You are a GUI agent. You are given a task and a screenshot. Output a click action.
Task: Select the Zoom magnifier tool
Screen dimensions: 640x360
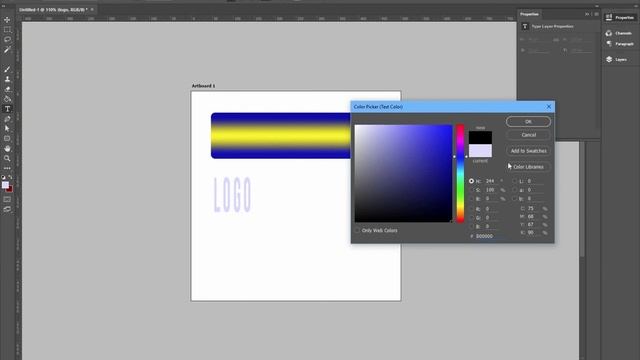pos(7,158)
